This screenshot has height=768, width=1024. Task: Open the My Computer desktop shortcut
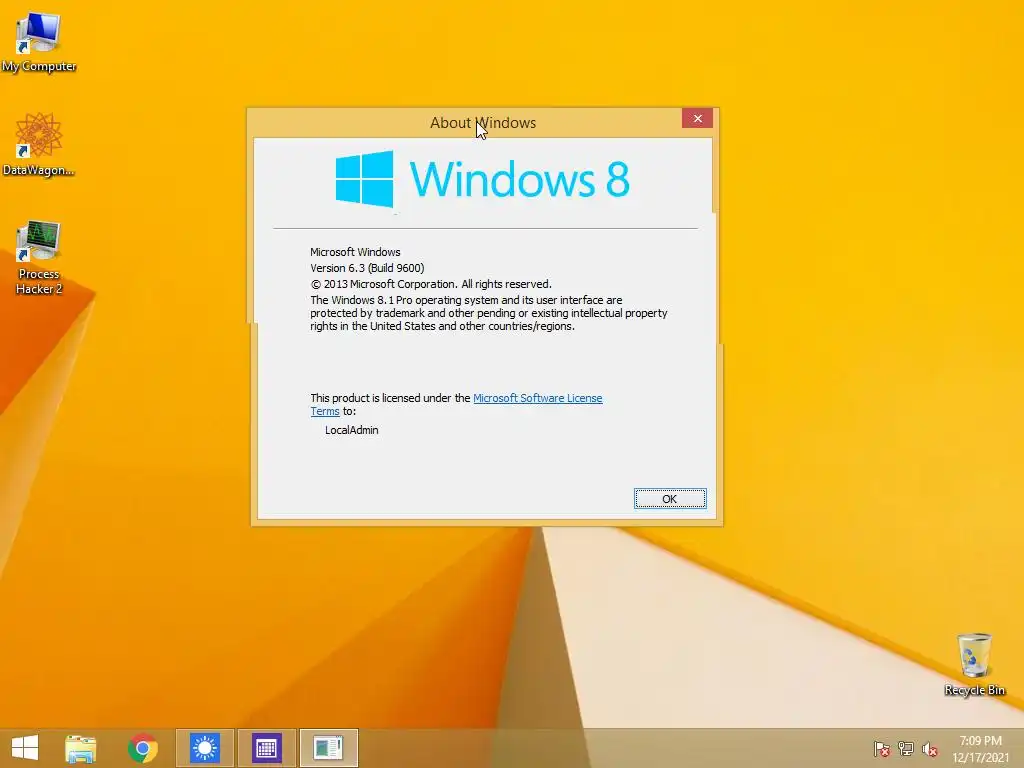pos(39,40)
